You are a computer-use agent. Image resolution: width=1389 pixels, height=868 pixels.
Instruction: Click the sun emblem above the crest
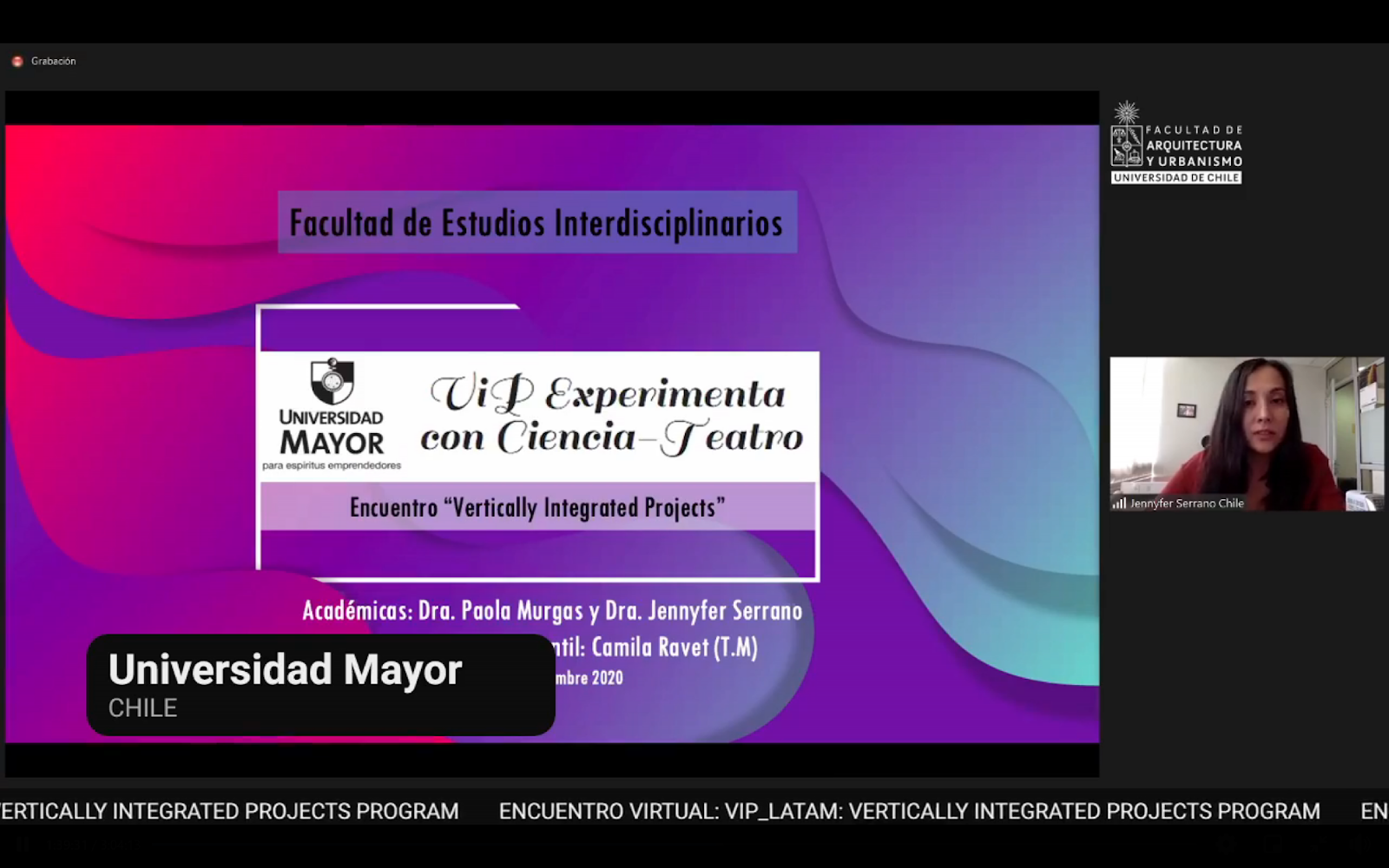click(1127, 112)
